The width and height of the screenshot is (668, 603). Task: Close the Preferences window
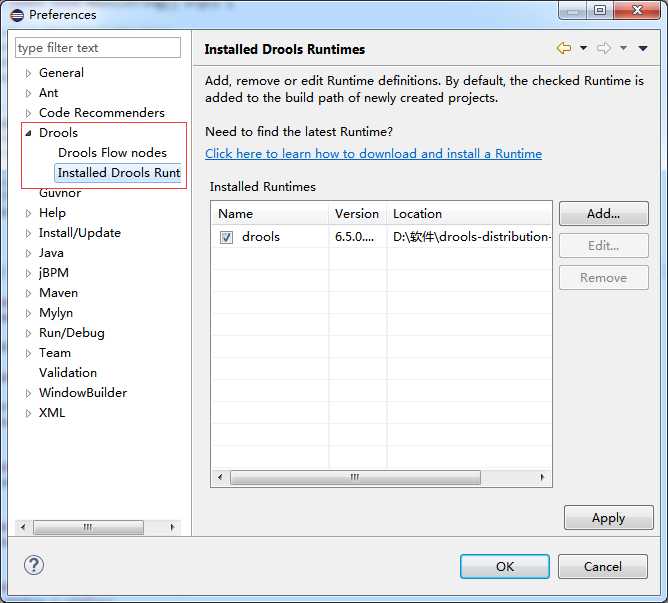pyautogui.click(x=637, y=10)
